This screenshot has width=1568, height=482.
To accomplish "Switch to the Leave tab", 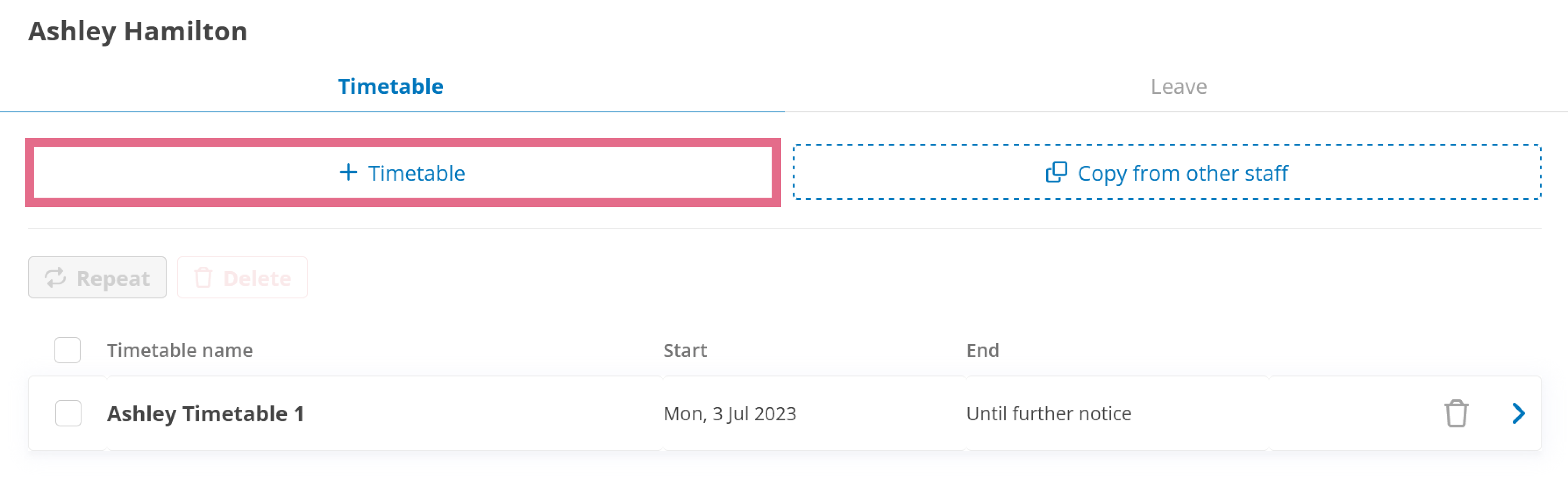I will pos(1178,86).
